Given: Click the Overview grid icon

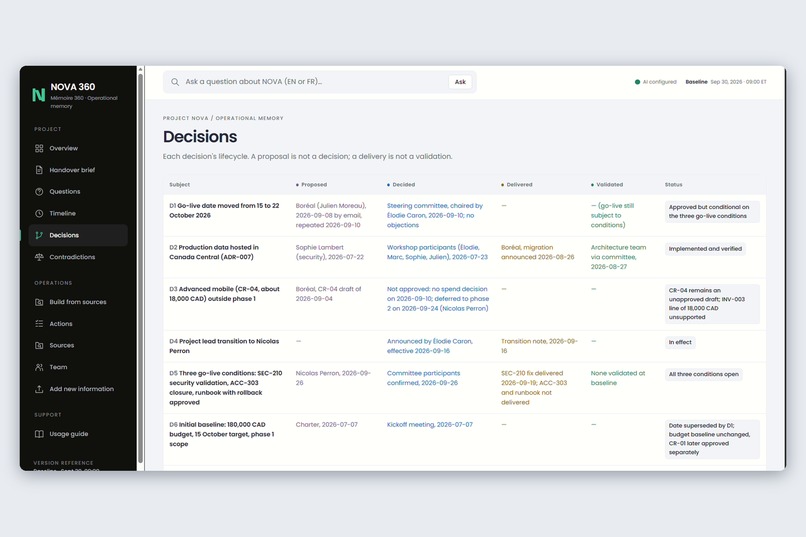Looking at the screenshot, I should [x=39, y=149].
